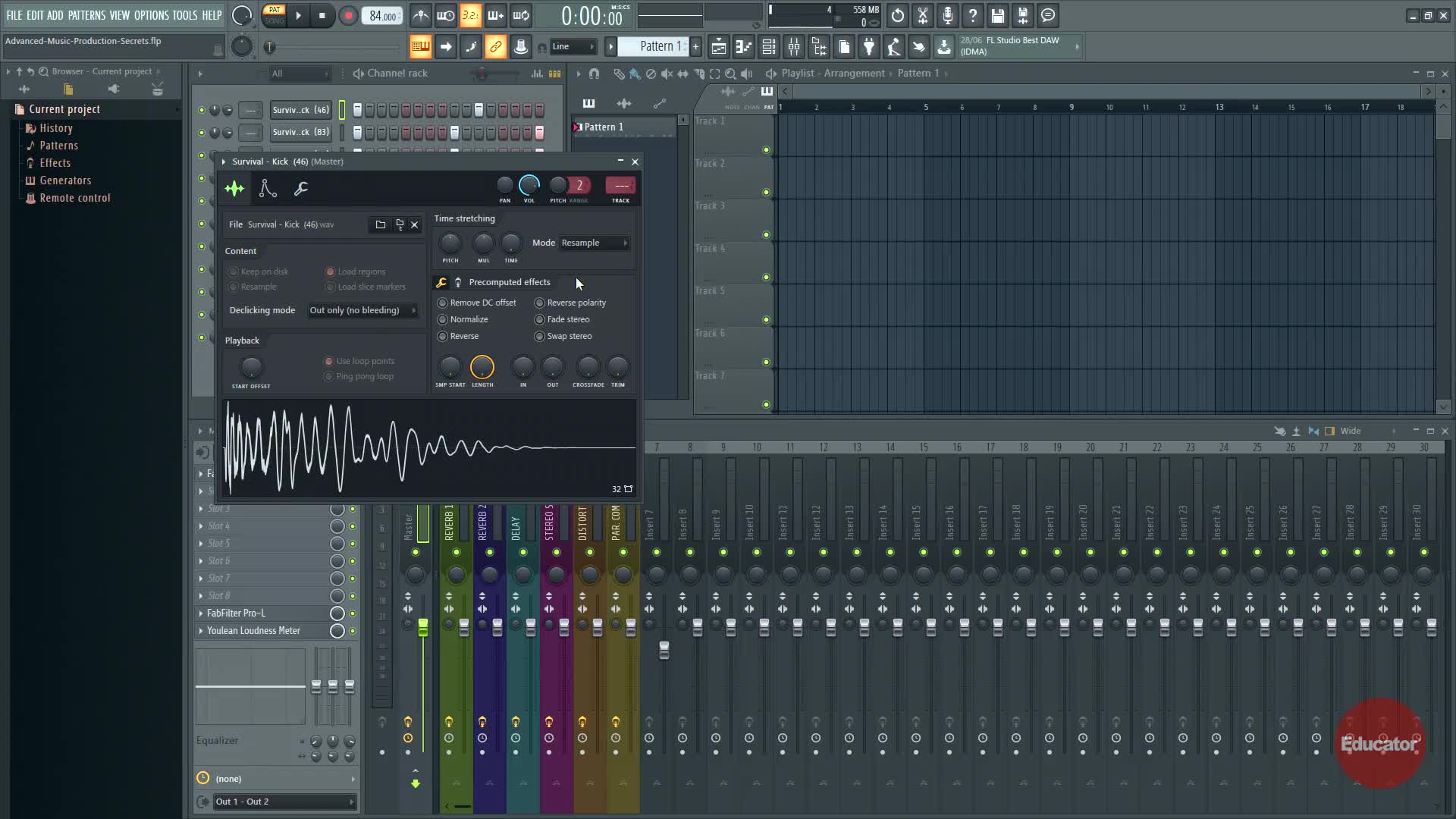Toggle the metronome icon in the toolbar
The height and width of the screenshot is (819, 1456).
pos(421,16)
